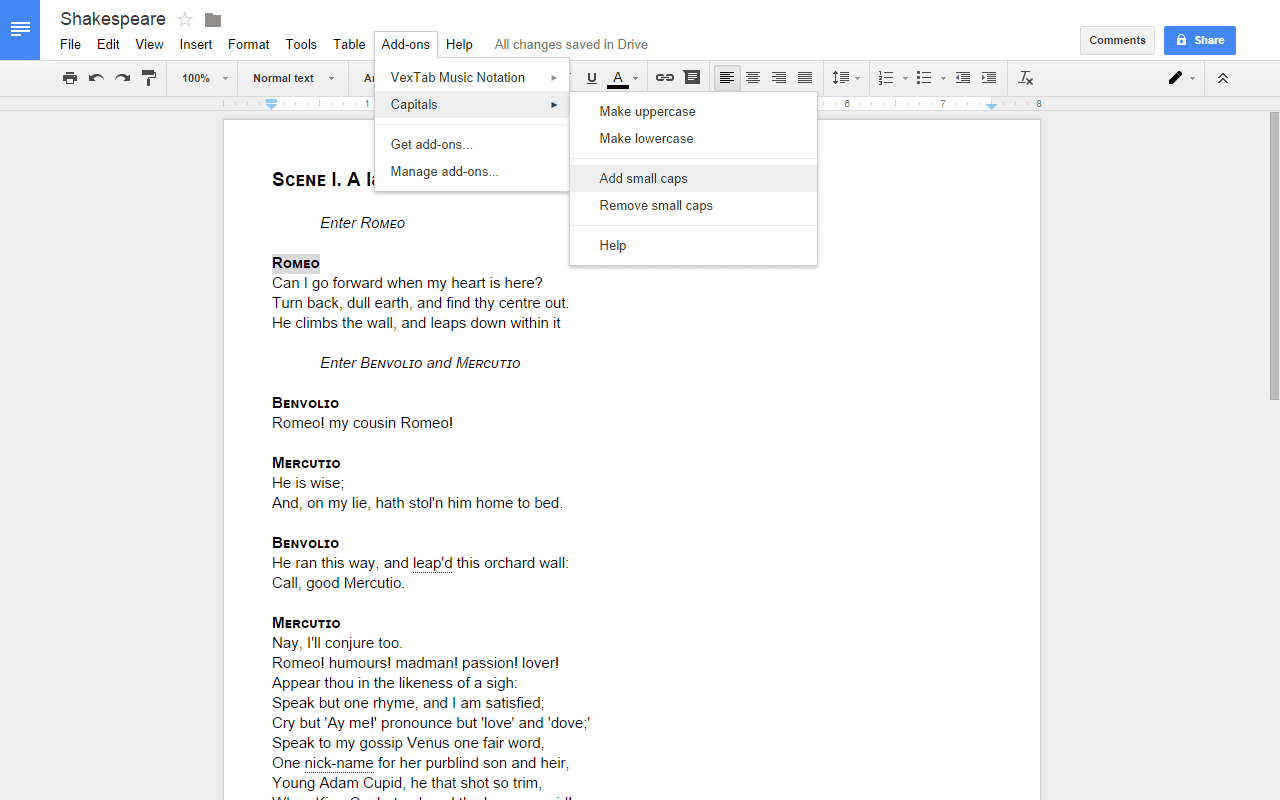
Task: Click the Comments button
Action: pyautogui.click(x=1117, y=40)
